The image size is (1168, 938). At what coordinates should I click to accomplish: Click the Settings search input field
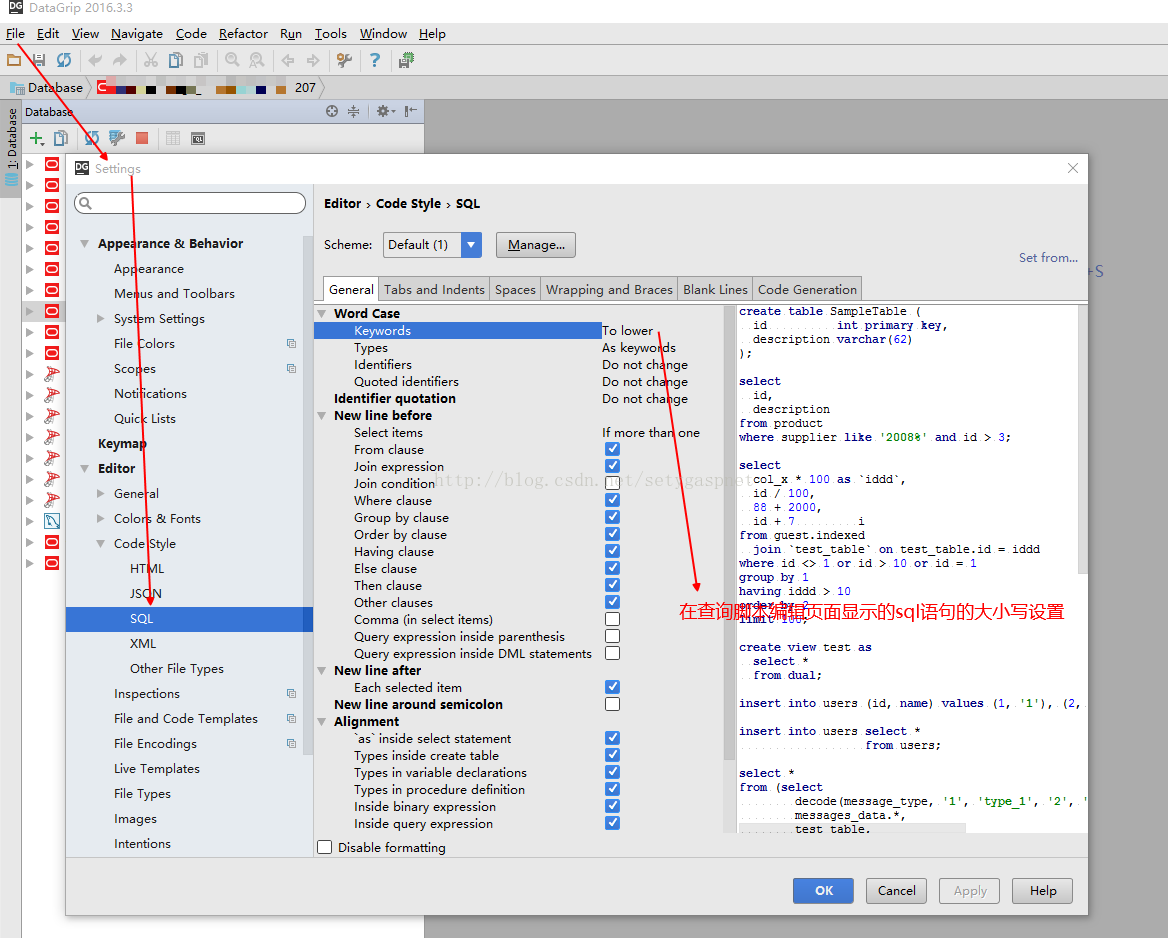(x=191, y=203)
